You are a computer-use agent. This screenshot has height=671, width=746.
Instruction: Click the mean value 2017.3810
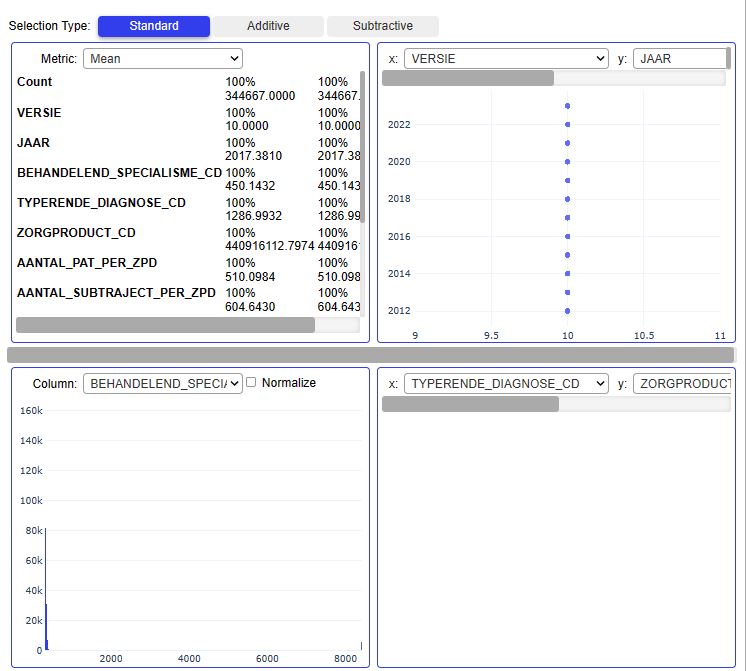[x=253, y=156]
